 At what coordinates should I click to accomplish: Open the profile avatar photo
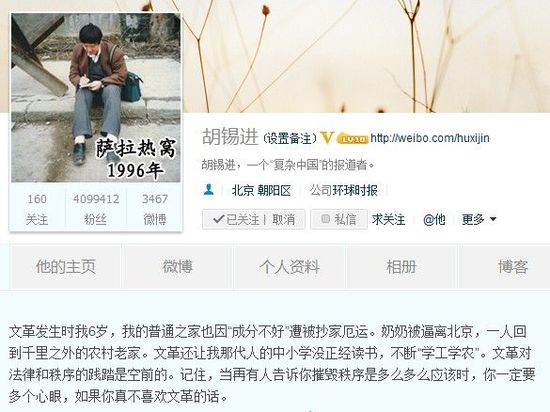pos(96,97)
